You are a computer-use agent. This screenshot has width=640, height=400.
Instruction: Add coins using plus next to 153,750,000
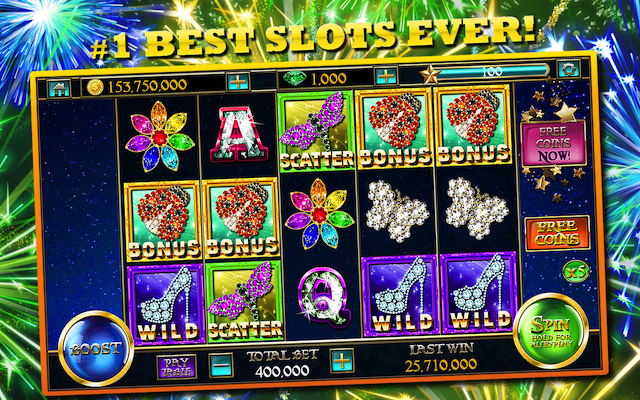[x=238, y=82]
